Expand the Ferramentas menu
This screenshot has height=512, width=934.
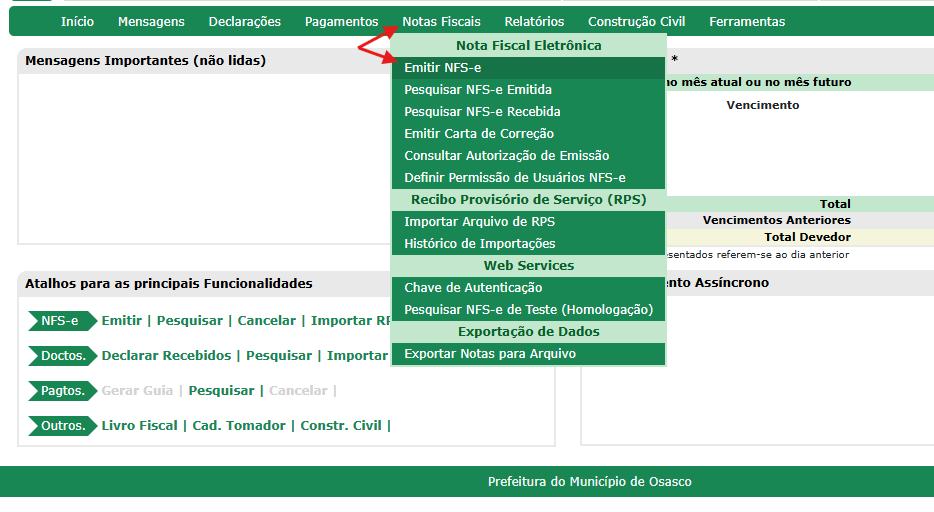747,21
